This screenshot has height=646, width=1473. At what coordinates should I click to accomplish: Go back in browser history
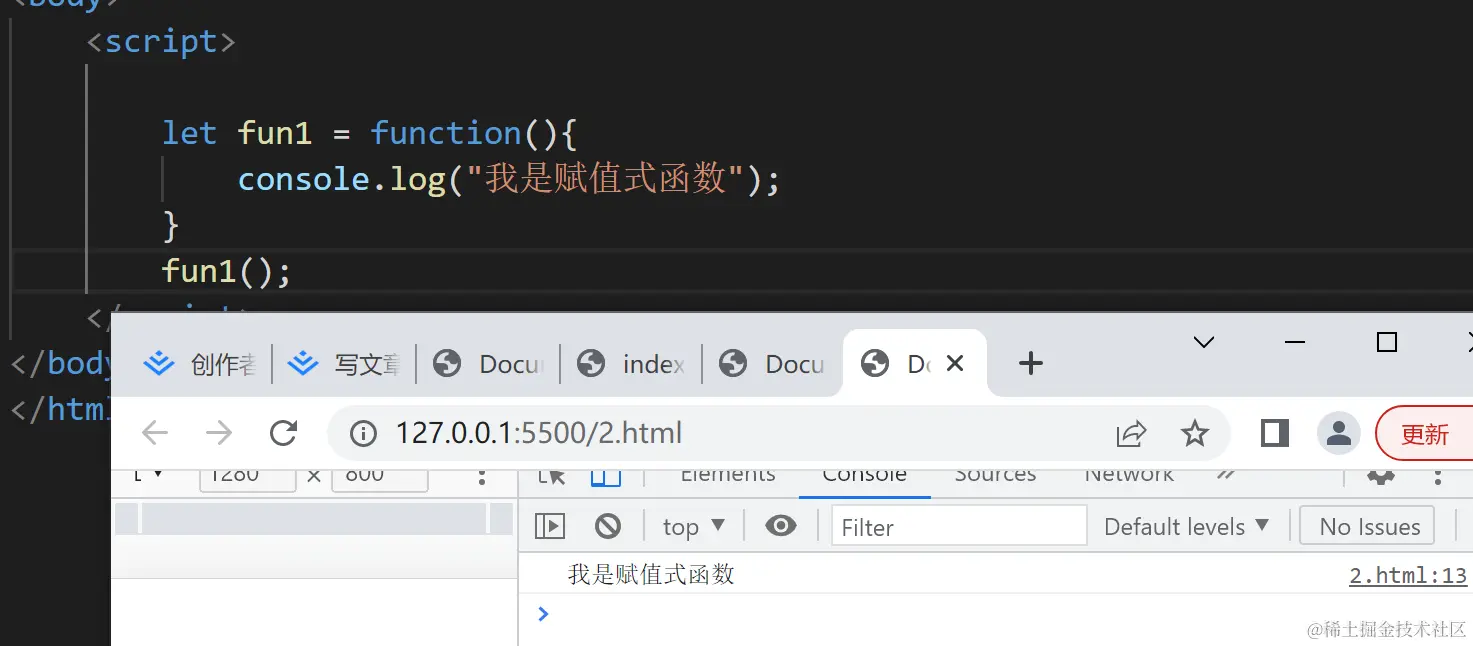[x=155, y=433]
